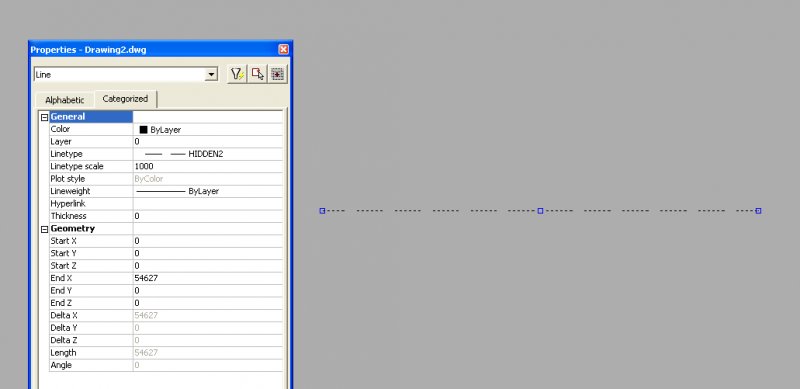800x389 pixels.
Task: Click the Quick Select filter icon
Action: pyautogui.click(x=237, y=75)
